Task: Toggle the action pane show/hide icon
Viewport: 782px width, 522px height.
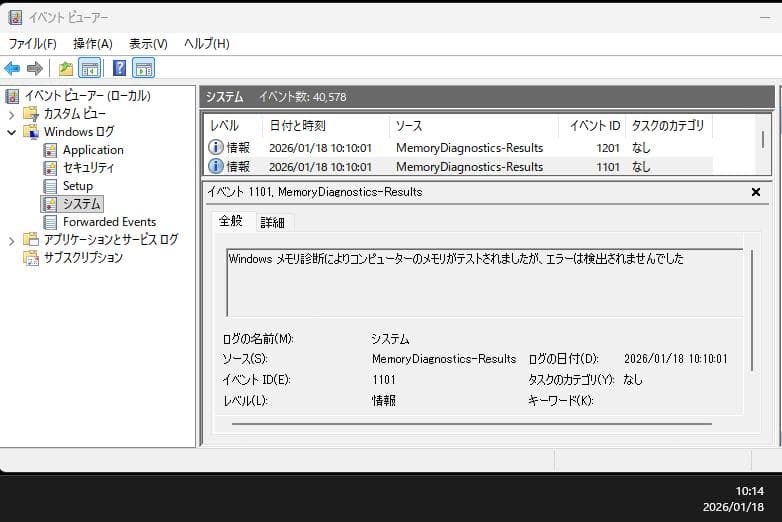Action: pos(144,68)
